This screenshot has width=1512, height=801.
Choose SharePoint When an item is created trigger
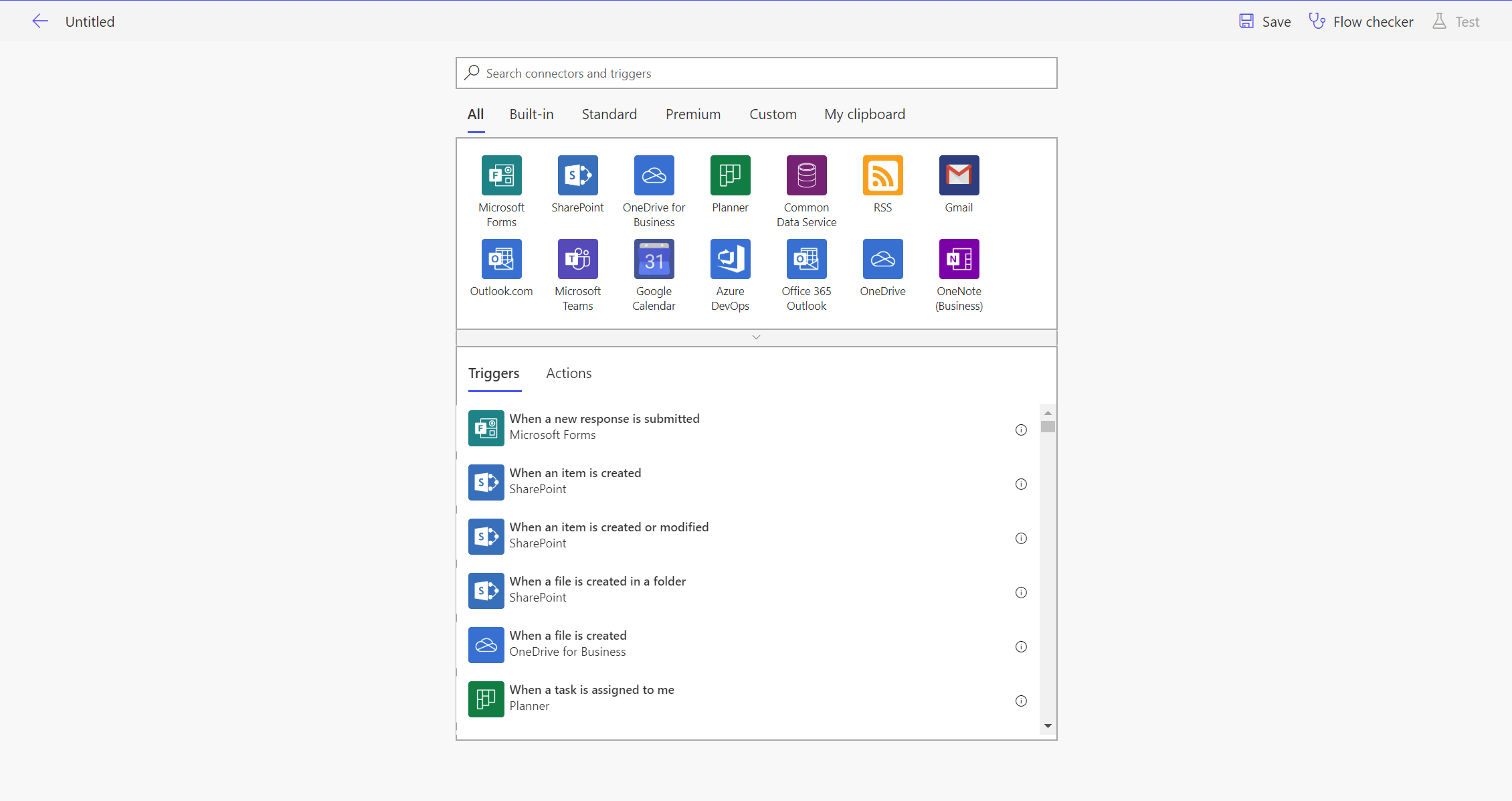click(x=748, y=482)
